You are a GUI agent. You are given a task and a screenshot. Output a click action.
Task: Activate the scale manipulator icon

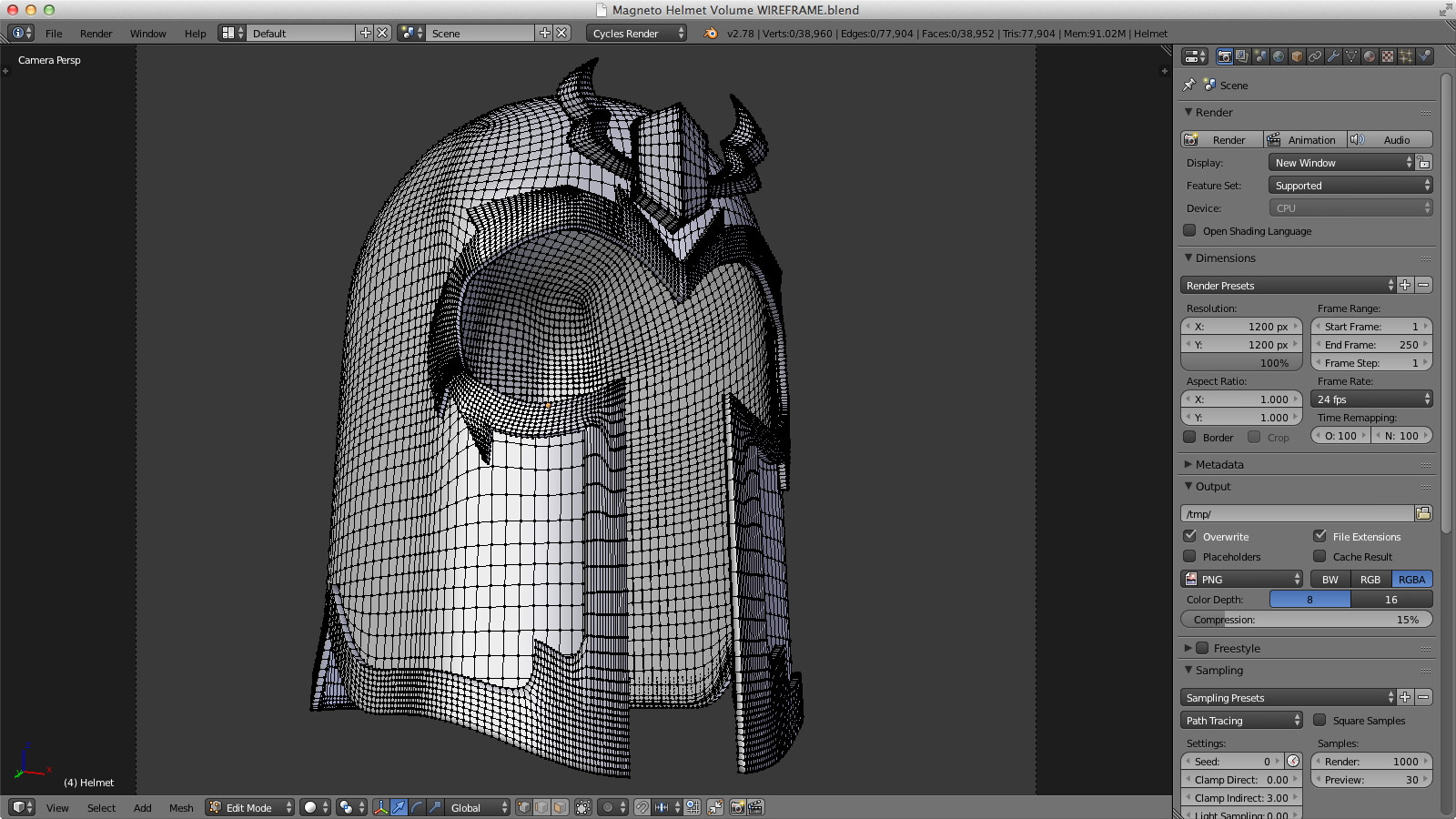click(x=435, y=807)
